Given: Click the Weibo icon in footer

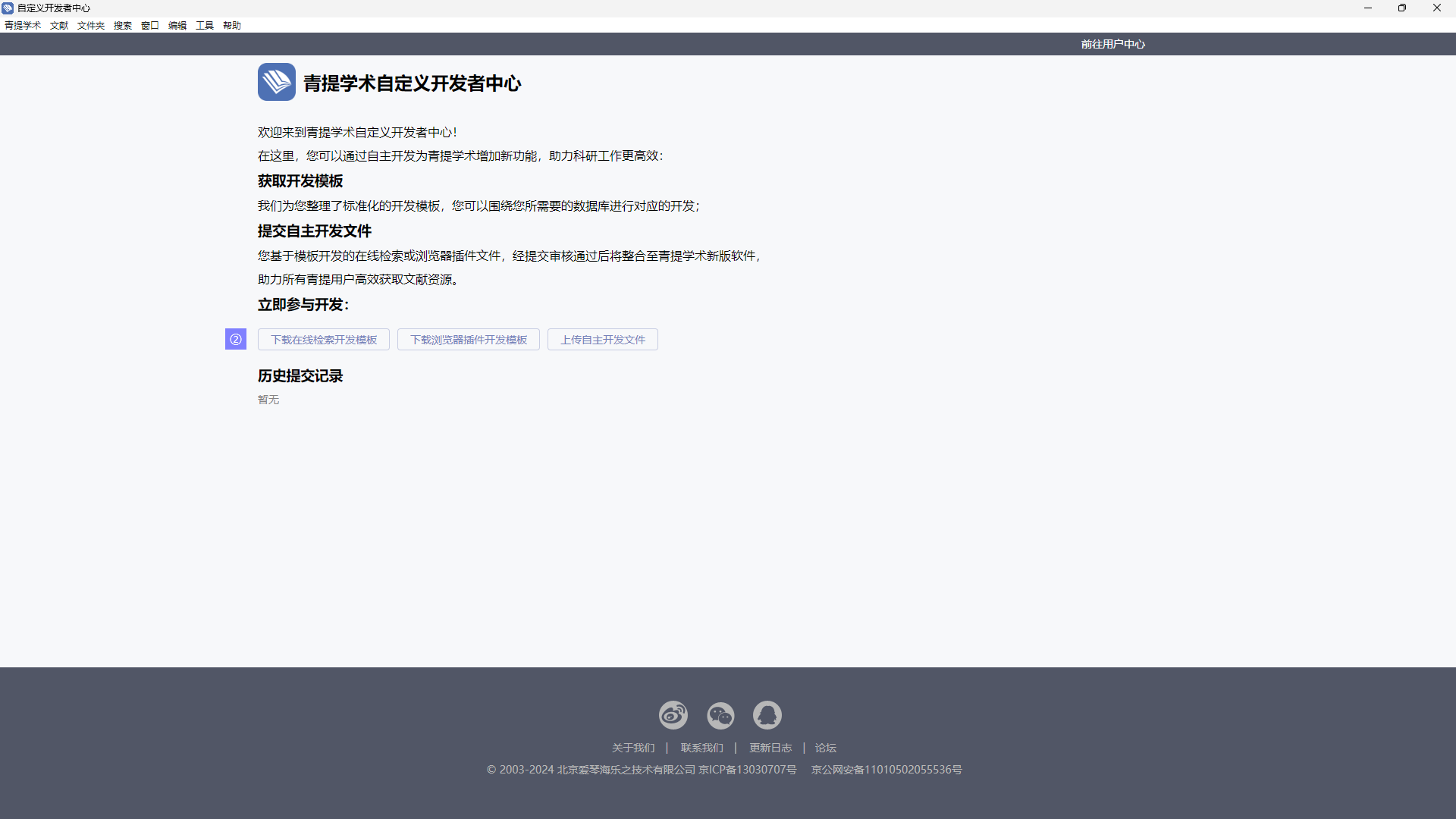Looking at the screenshot, I should point(673,715).
